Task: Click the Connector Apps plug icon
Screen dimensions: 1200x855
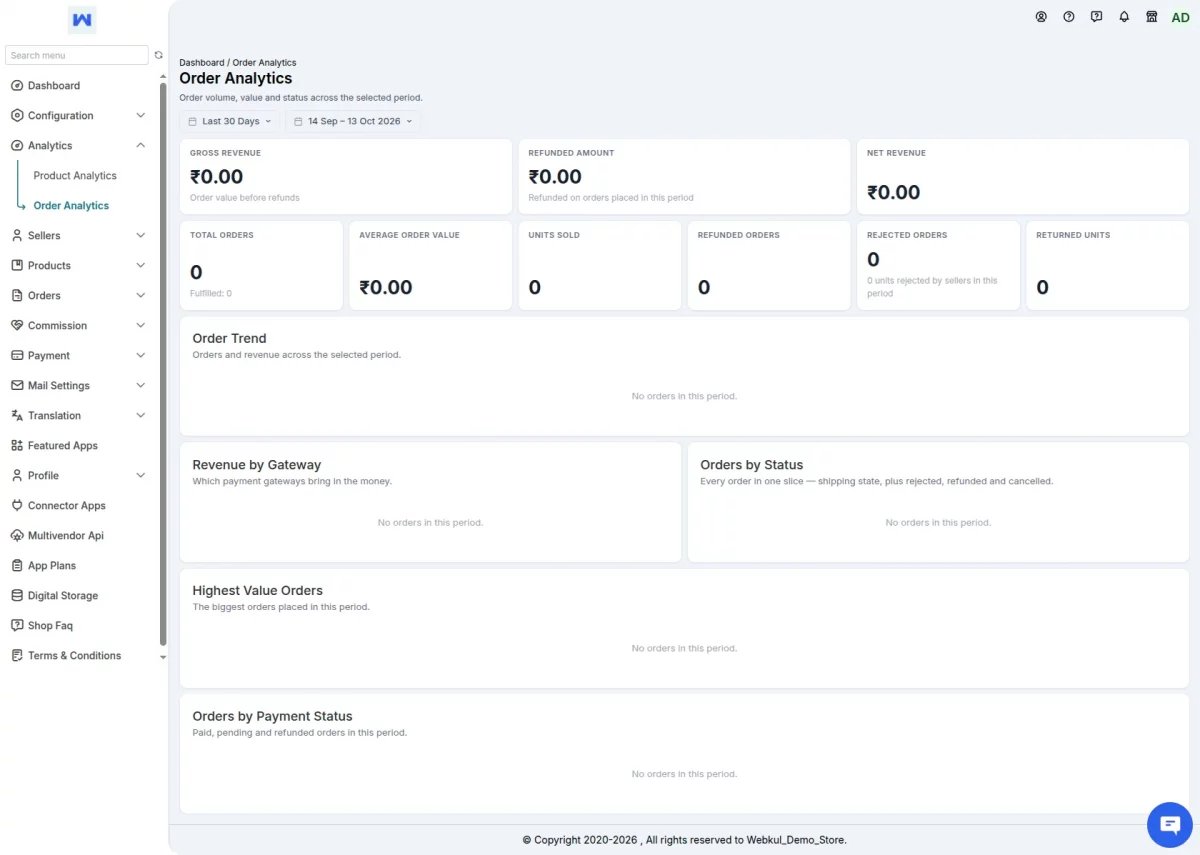Action: [x=17, y=506]
